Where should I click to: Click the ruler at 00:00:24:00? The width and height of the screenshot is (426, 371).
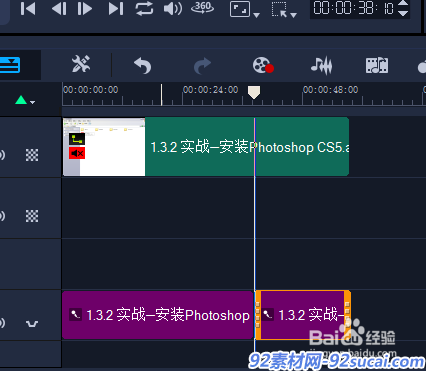(x=210, y=90)
